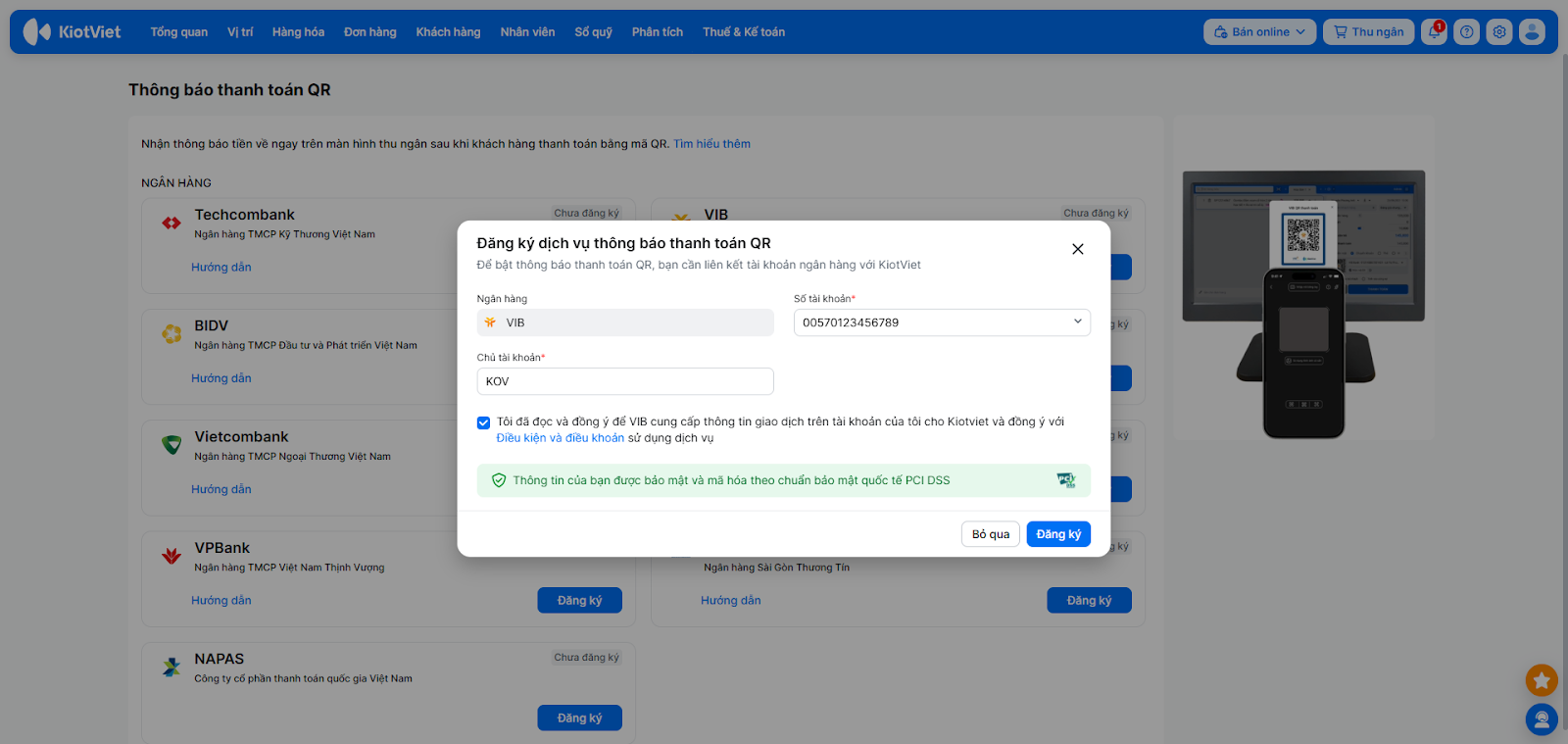The width and height of the screenshot is (1568, 744).
Task: Click the Chủ tài khoản input field
Action: [625, 381]
